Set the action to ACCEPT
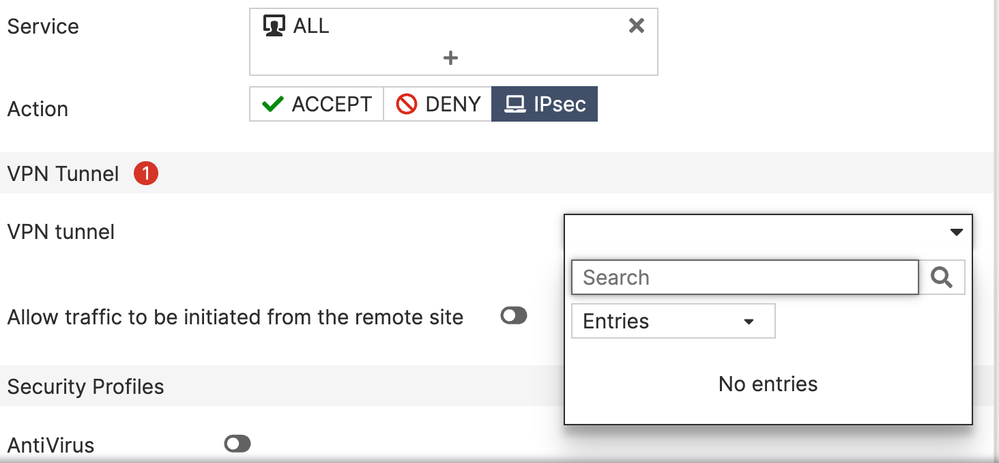Image resolution: width=999 pixels, height=463 pixels. [317, 104]
